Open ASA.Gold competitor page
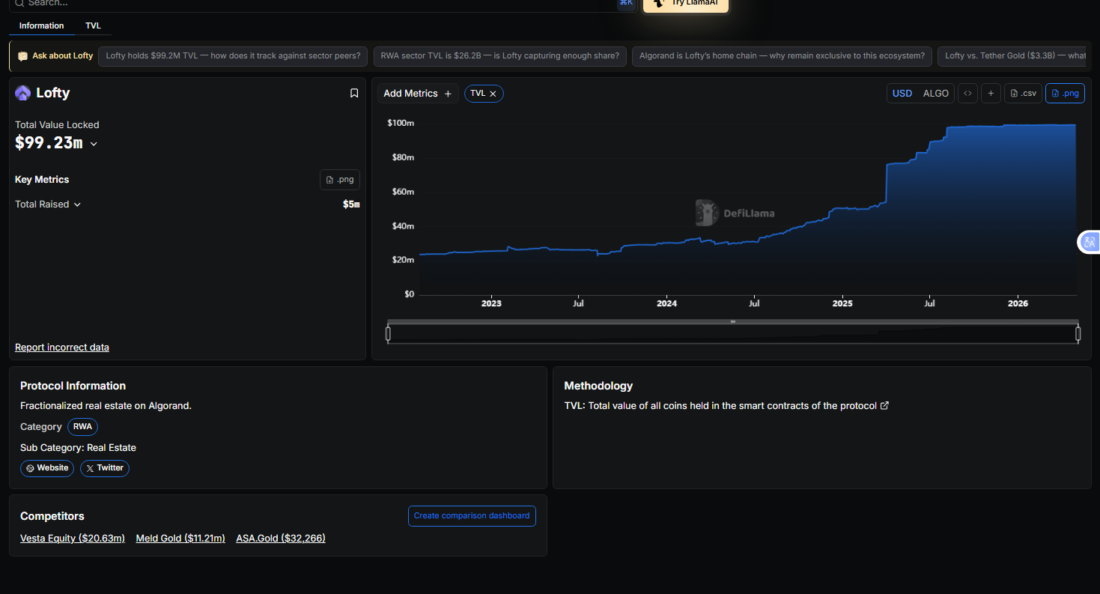Image resolution: width=1100 pixels, height=594 pixels. point(281,538)
